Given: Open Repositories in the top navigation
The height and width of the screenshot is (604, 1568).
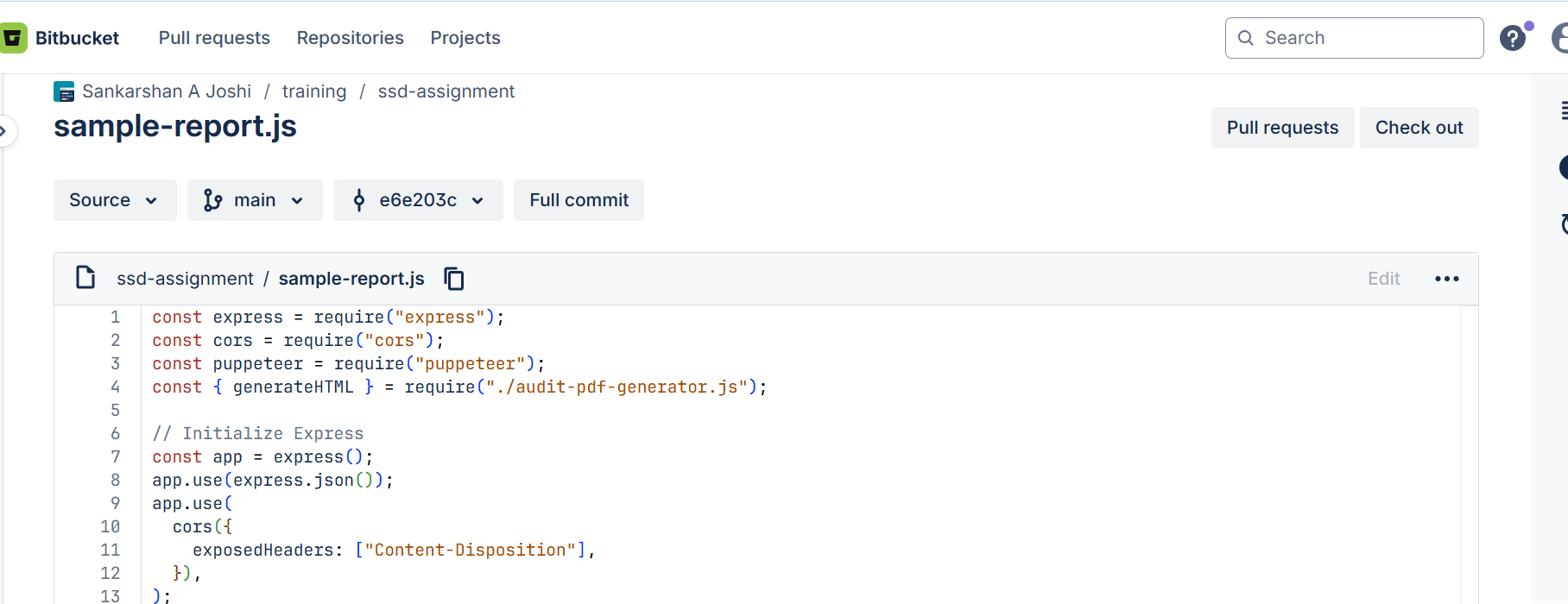Looking at the screenshot, I should point(351,38).
